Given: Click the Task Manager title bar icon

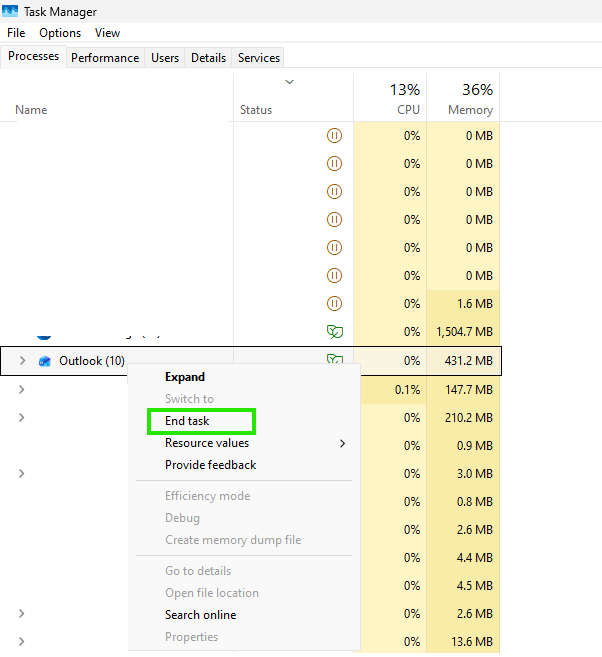Looking at the screenshot, I should click(10, 11).
